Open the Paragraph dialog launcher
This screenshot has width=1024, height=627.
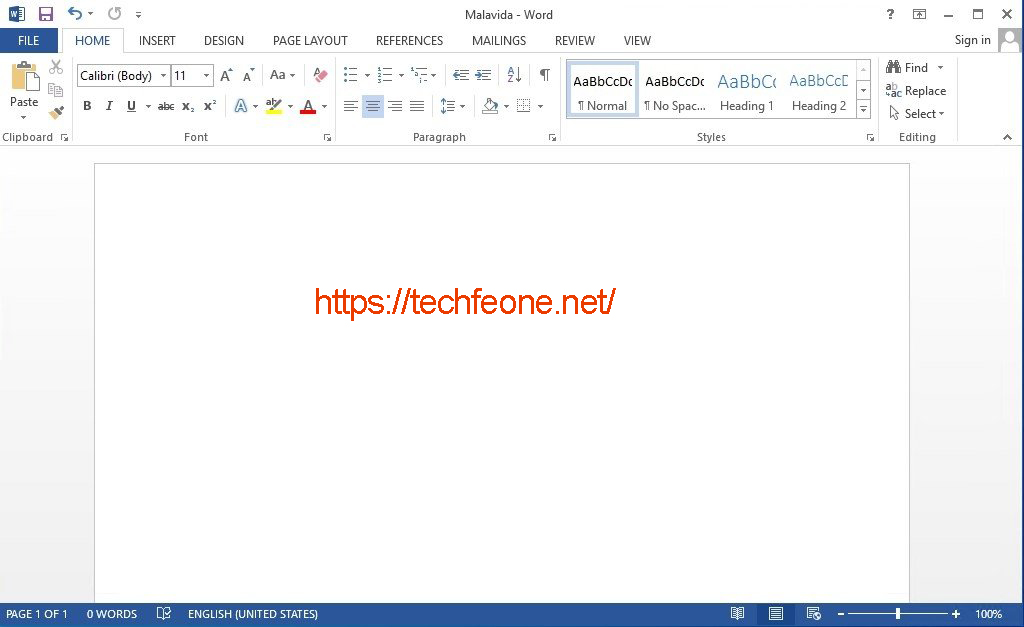552,138
